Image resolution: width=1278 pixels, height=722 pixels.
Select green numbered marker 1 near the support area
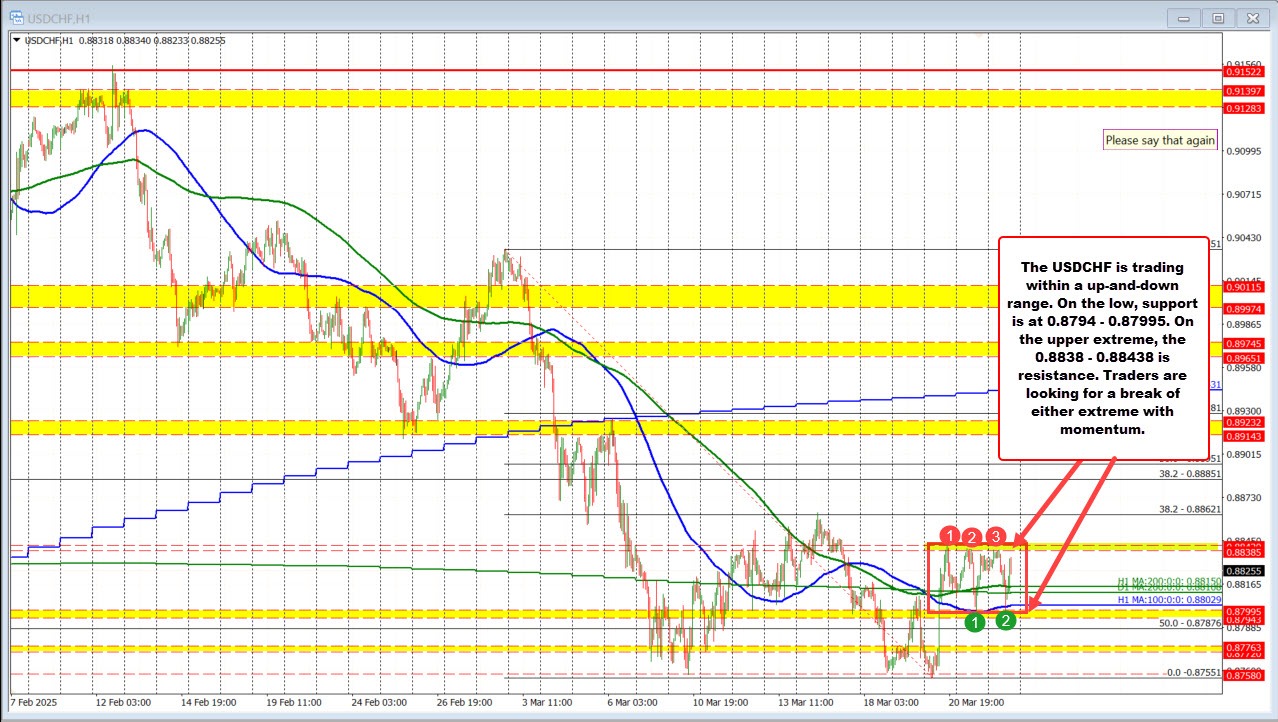(975, 622)
